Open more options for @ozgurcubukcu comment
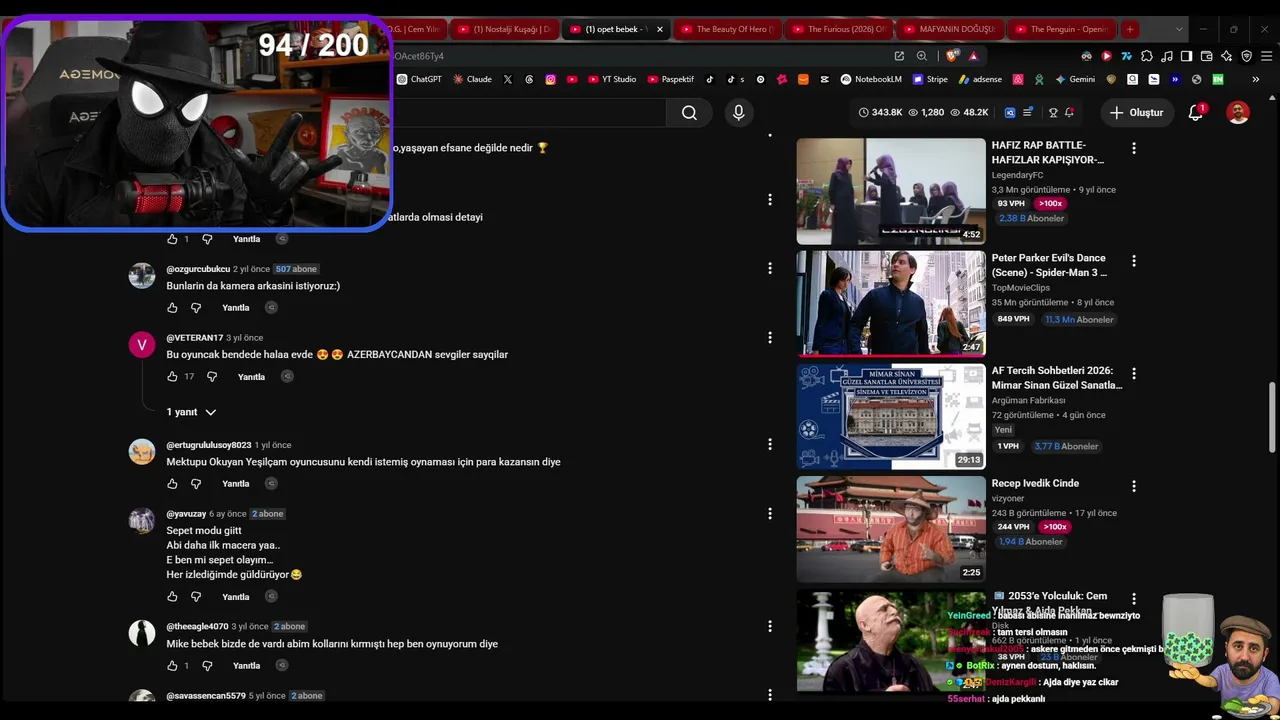This screenshot has height=720, width=1280. pyautogui.click(x=770, y=268)
